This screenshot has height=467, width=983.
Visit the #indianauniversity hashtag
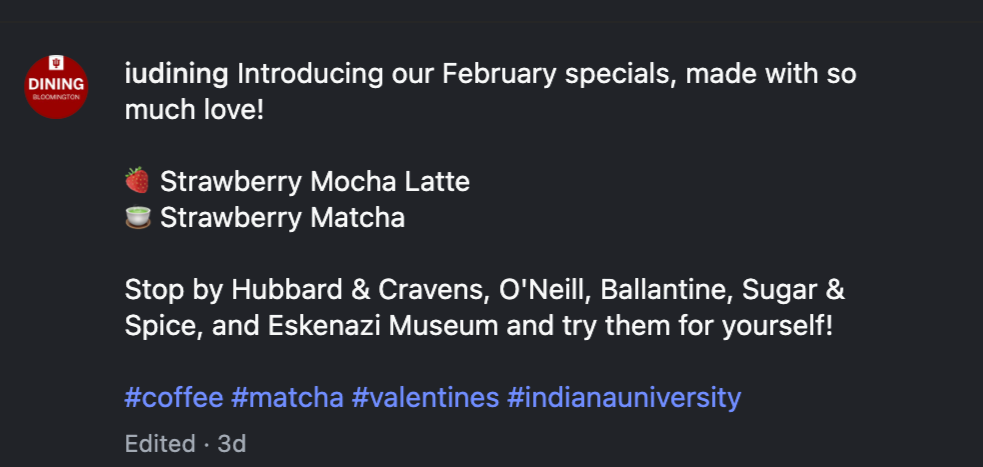point(624,397)
